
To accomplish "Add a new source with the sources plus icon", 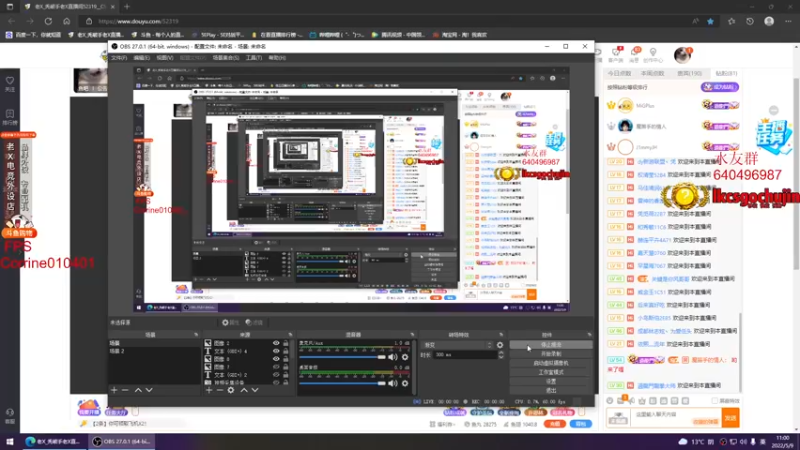I will coord(209,390).
